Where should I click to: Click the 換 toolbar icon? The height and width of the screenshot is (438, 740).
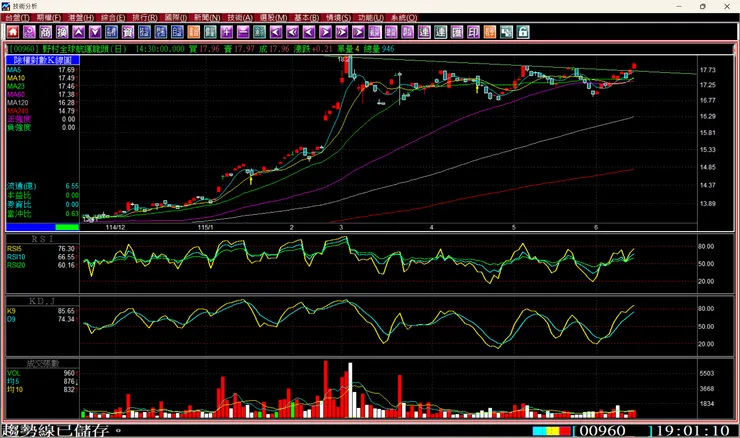62,32
